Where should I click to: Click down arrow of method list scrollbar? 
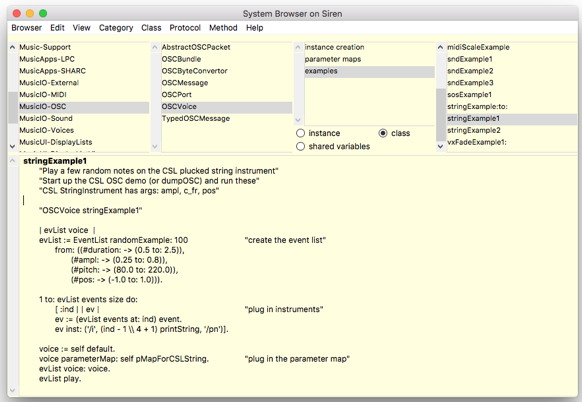click(440, 146)
